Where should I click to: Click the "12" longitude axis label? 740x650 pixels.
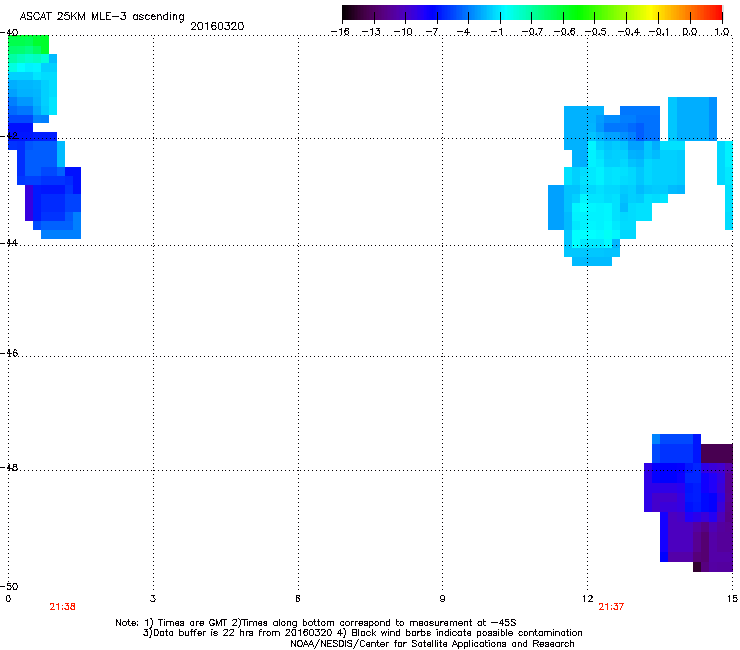point(588,599)
